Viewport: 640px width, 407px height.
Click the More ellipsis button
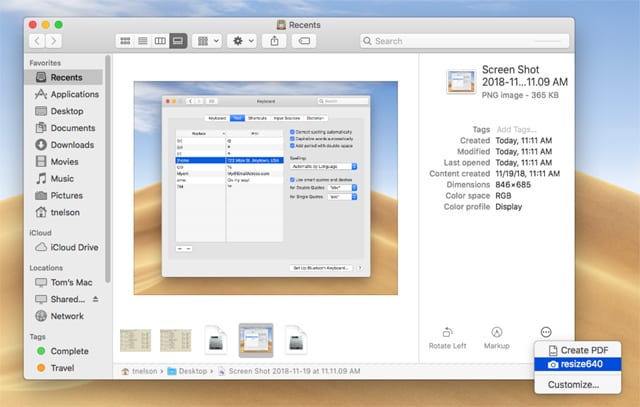(545, 332)
